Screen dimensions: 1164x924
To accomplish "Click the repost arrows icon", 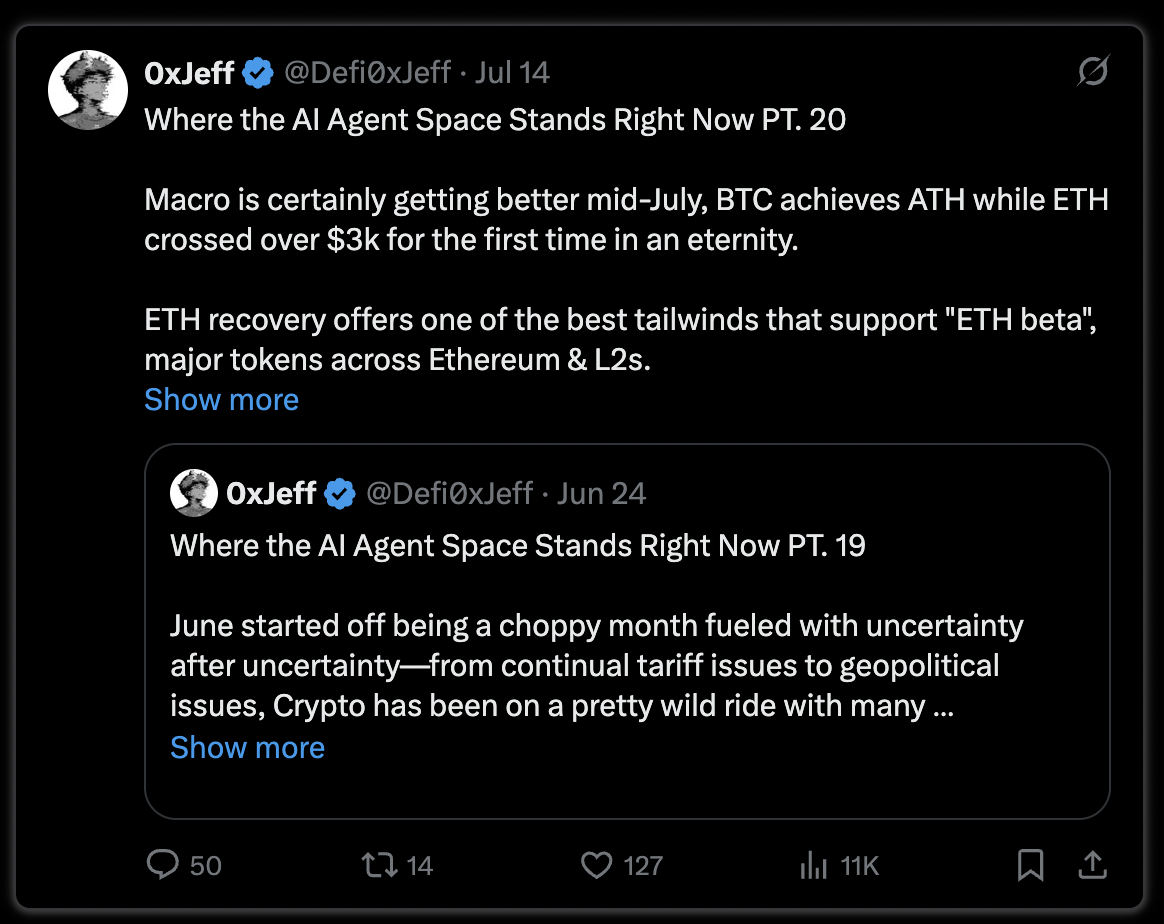I will tap(379, 865).
